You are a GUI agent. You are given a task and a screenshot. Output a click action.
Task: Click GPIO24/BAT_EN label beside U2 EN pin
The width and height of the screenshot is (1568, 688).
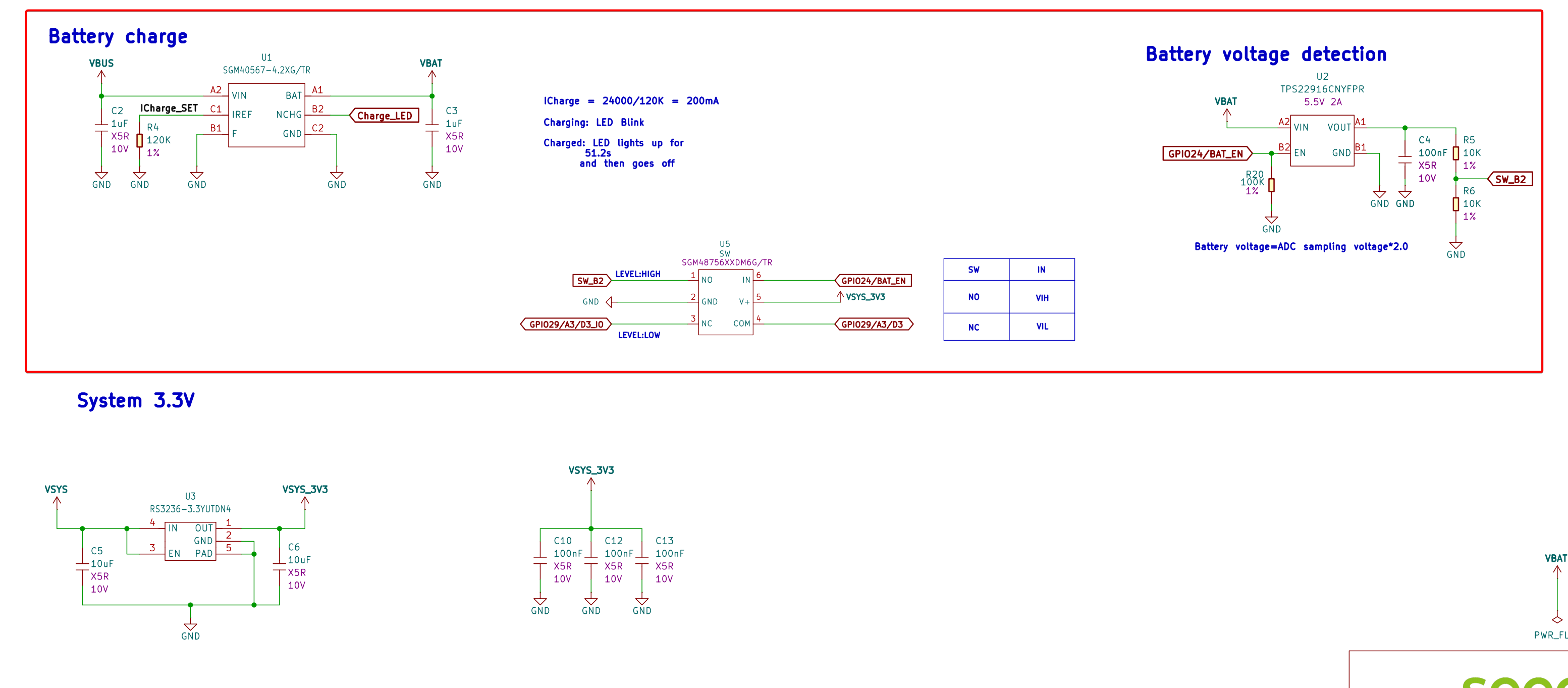pyautogui.click(x=1208, y=153)
